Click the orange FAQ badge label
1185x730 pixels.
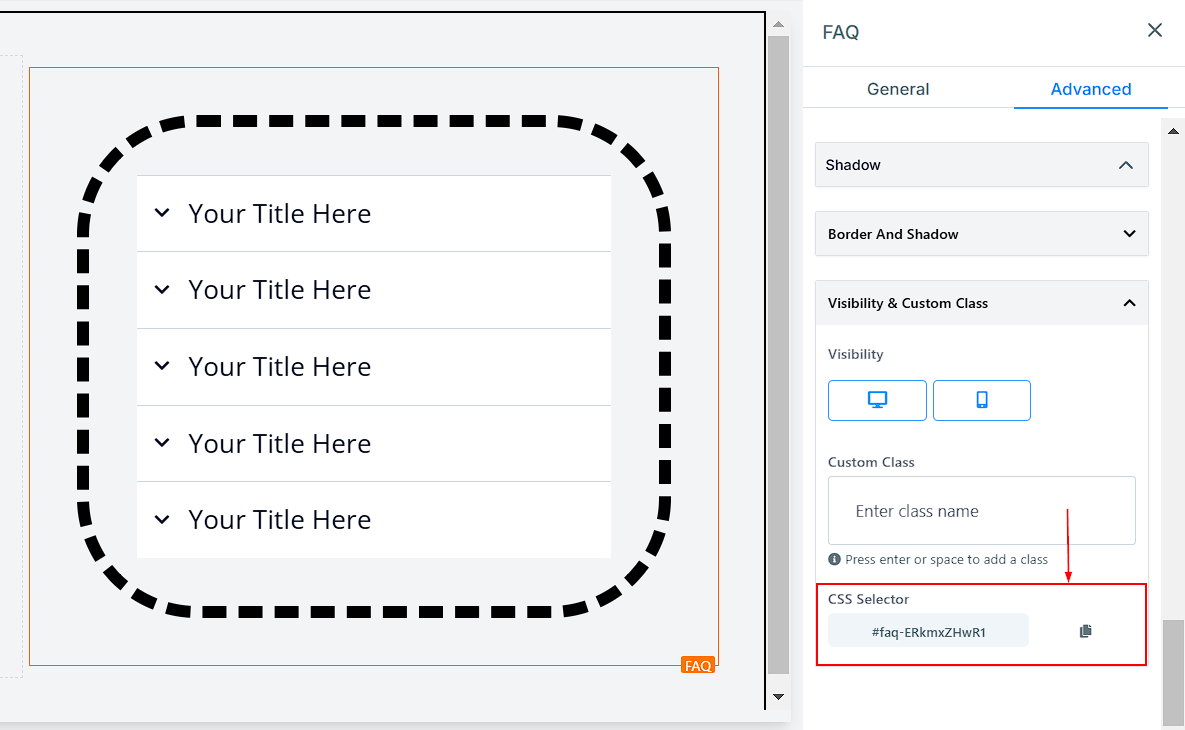(697, 665)
